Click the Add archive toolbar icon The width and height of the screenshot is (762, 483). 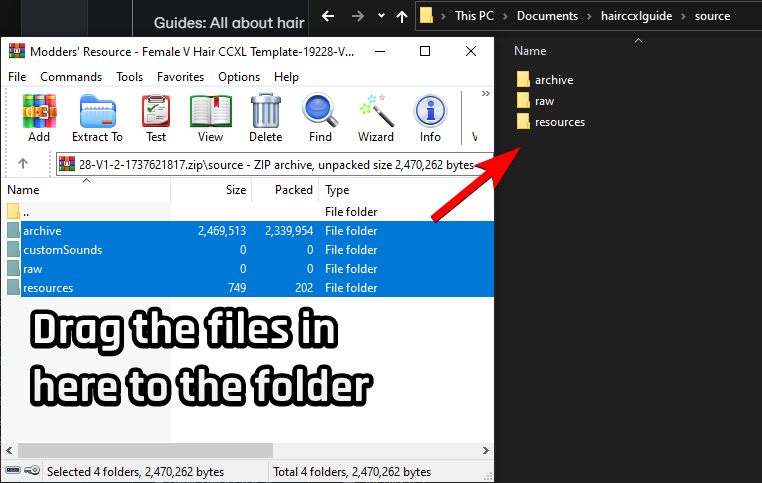[39, 117]
